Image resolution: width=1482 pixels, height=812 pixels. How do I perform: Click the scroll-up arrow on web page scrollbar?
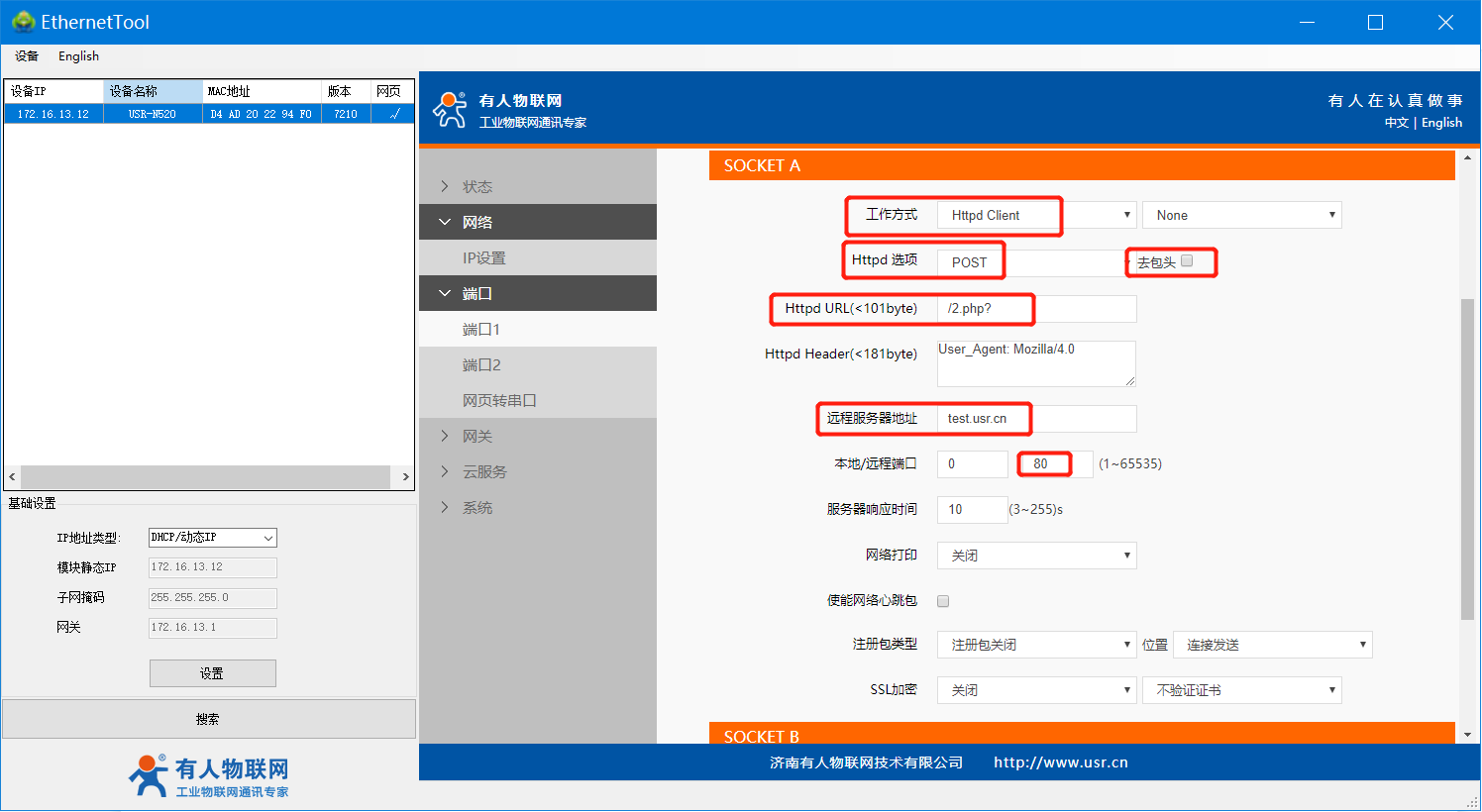(1467, 158)
